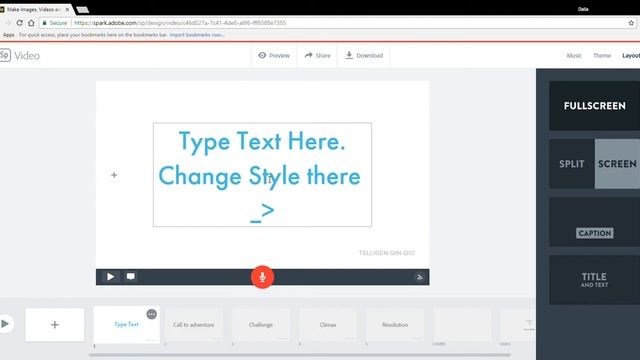
Task: Bookmark this page with the star icon
Action: 631,23
